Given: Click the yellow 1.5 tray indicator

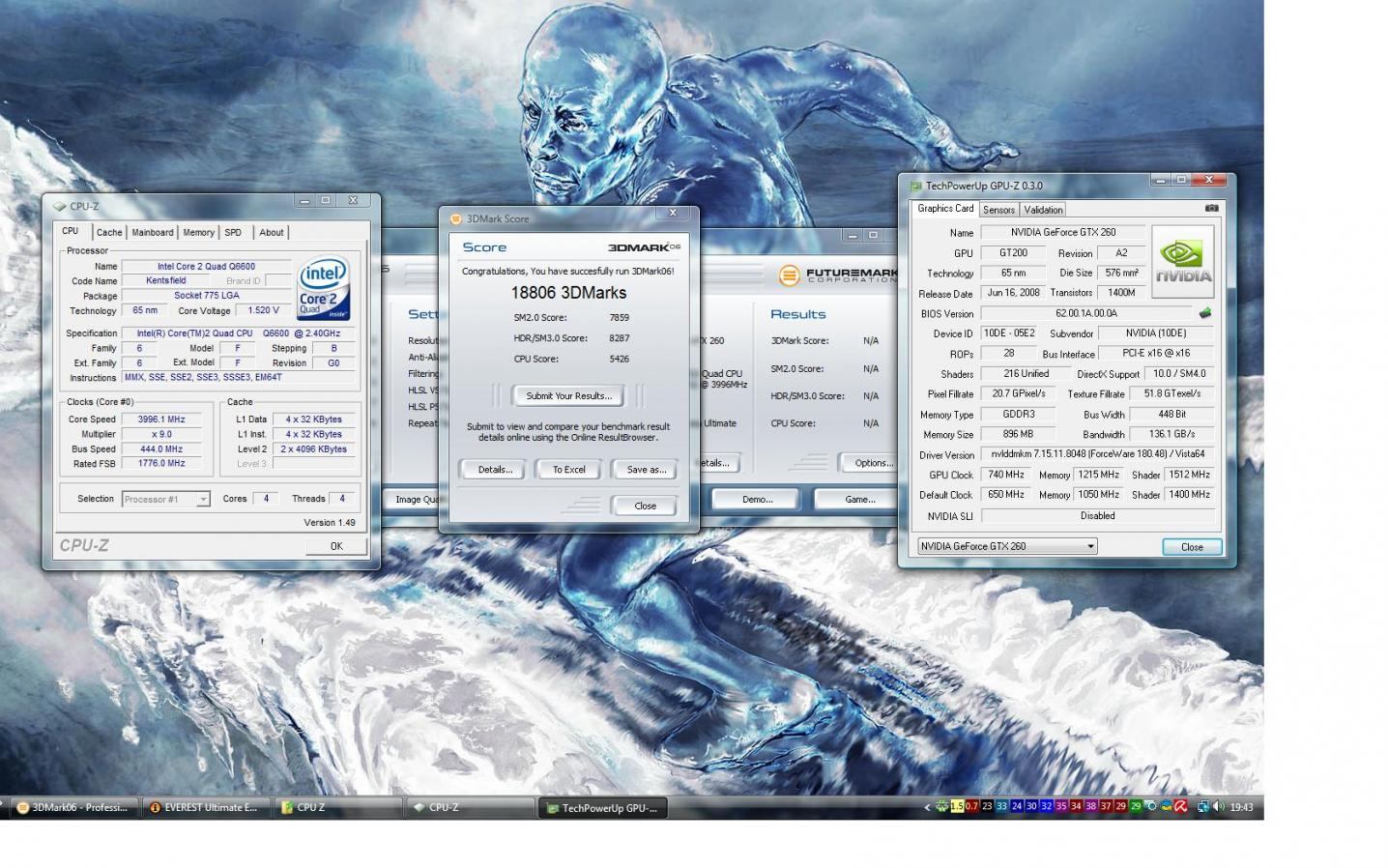Looking at the screenshot, I should [957, 806].
